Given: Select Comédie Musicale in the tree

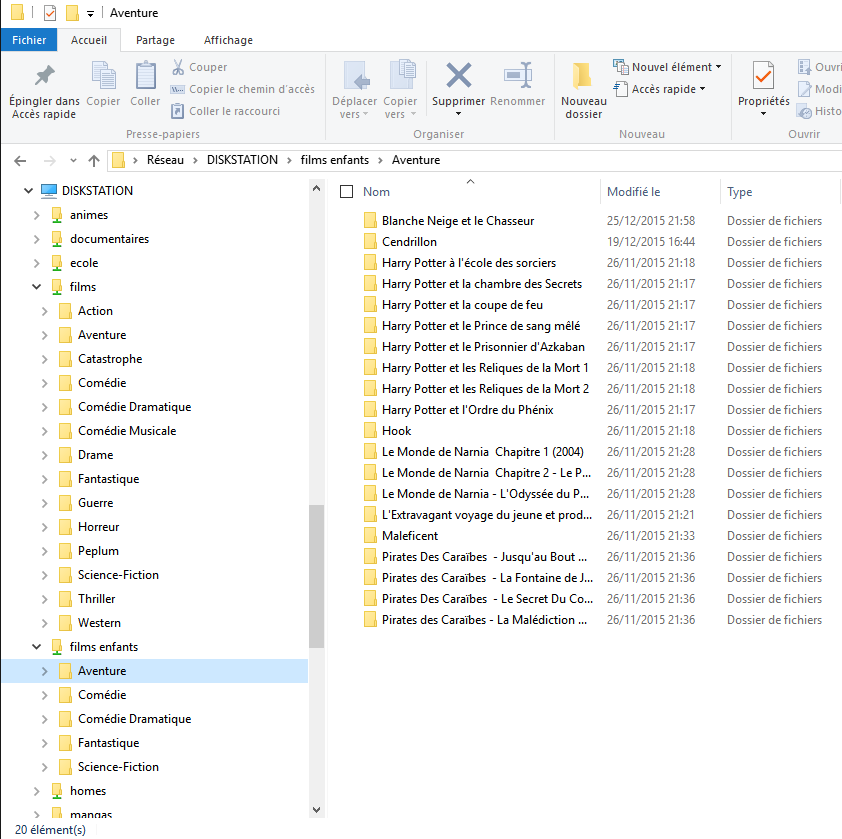Looking at the screenshot, I should click(127, 431).
